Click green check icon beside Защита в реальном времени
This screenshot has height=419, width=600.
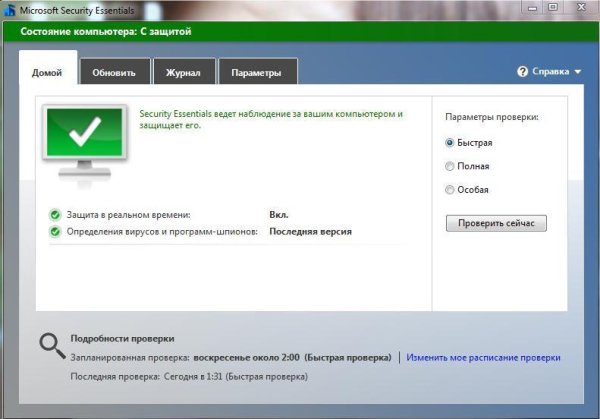click(55, 215)
